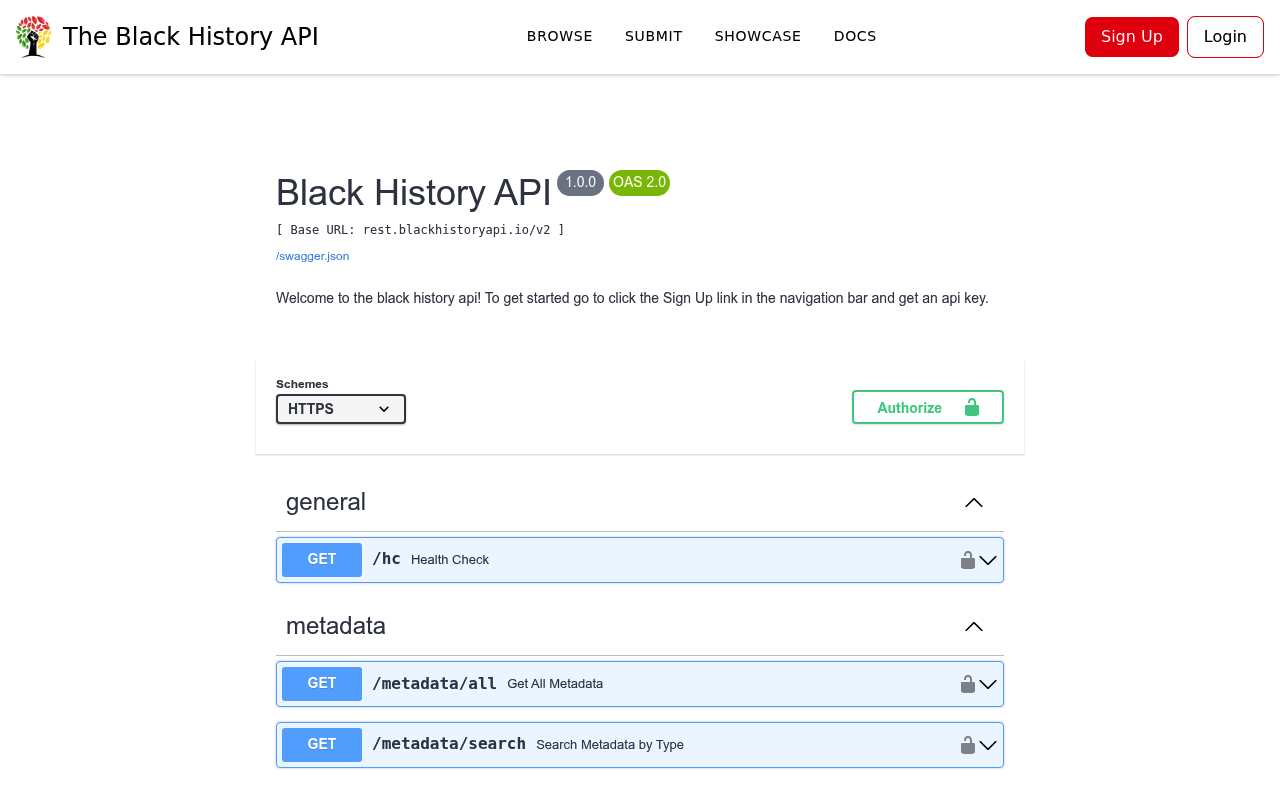Image resolution: width=1280 pixels, height=800 pixels.
Task: Collapse the metadata section
Action: click(x=974, y=626)
